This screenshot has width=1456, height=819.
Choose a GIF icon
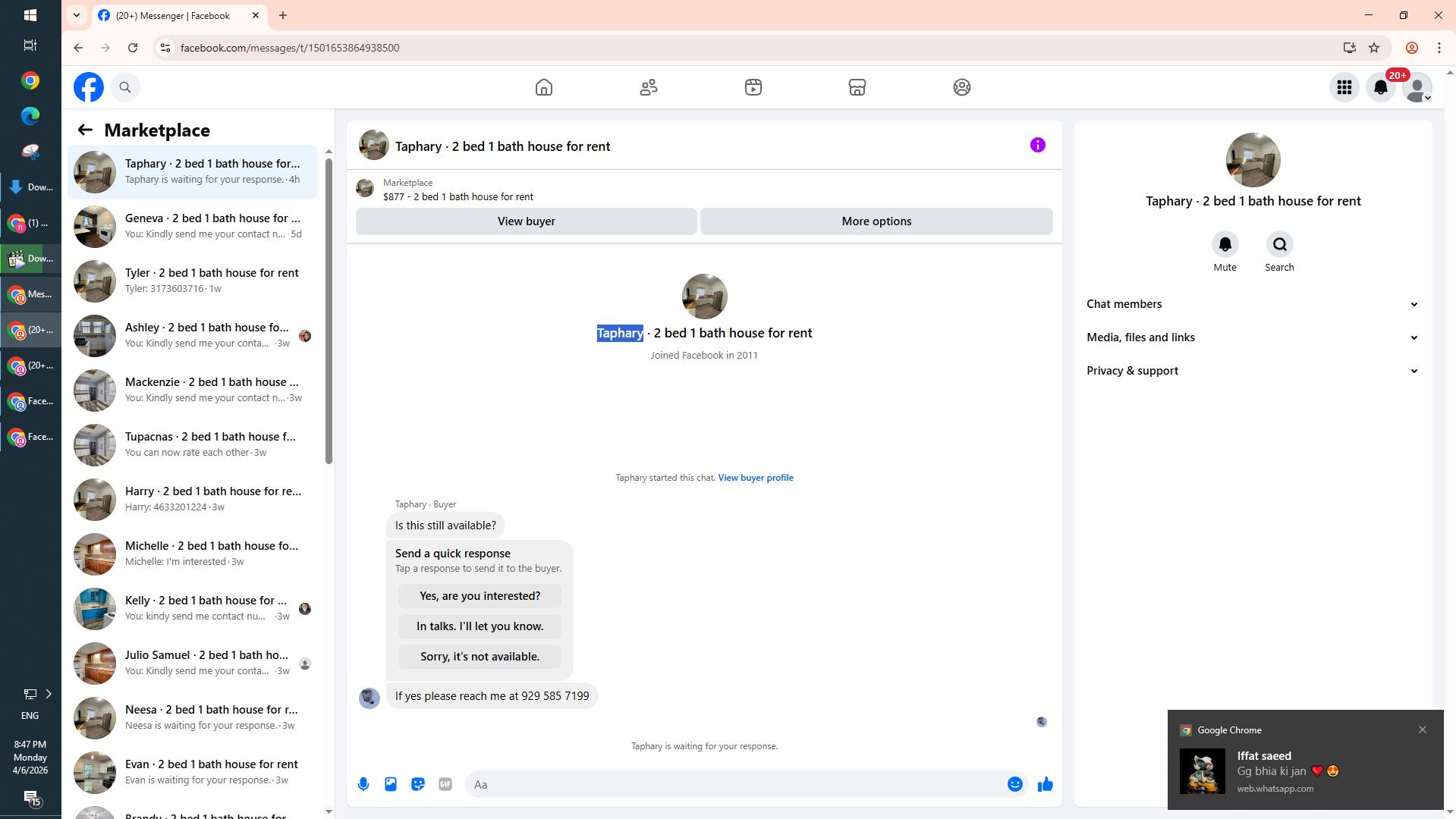[x=445, y=784]
